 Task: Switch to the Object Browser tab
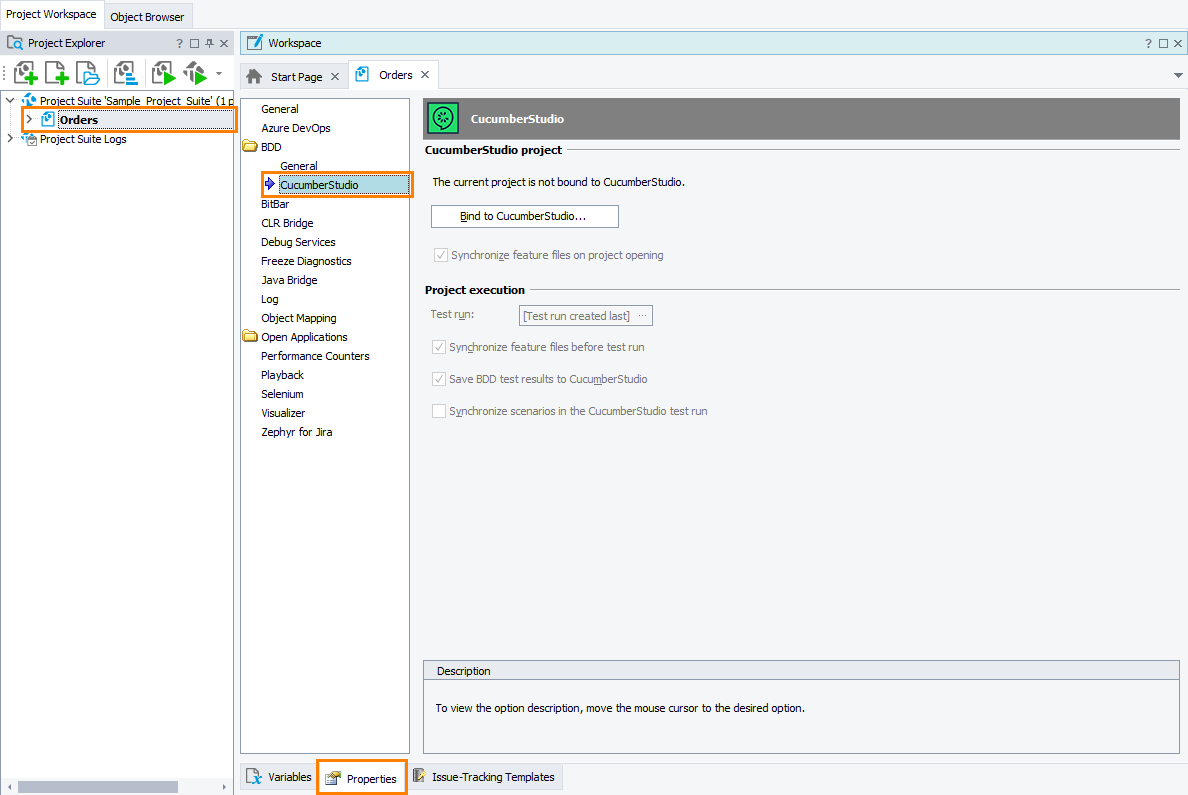point(147,17)
